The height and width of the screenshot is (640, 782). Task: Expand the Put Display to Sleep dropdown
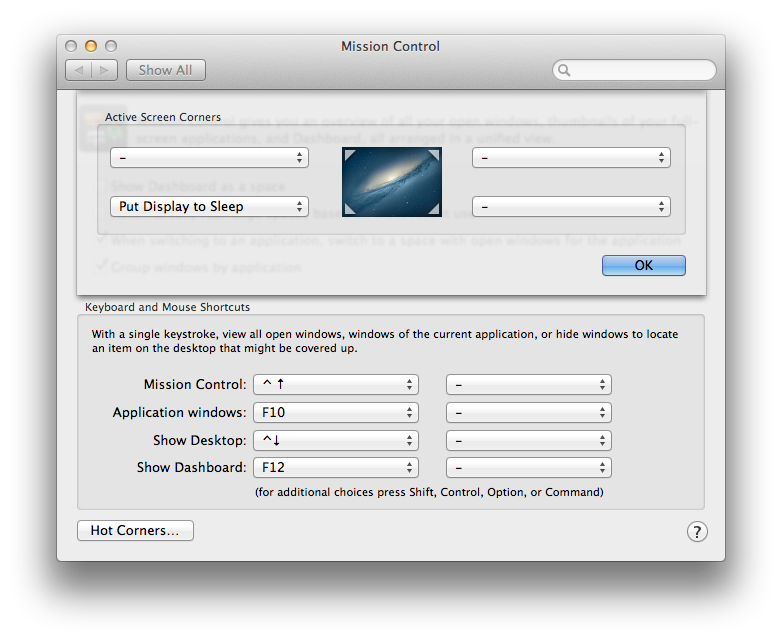[209, 207]
